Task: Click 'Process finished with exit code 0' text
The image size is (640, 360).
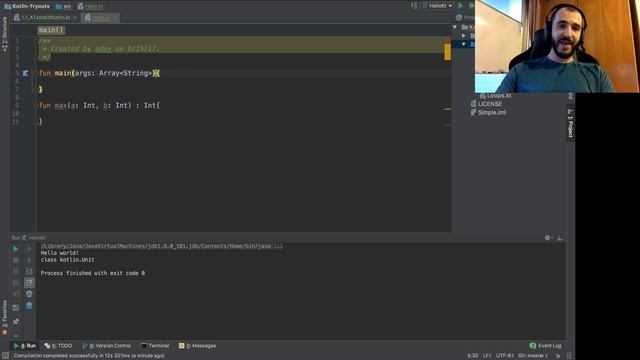Action: click(x=93, y=273)
